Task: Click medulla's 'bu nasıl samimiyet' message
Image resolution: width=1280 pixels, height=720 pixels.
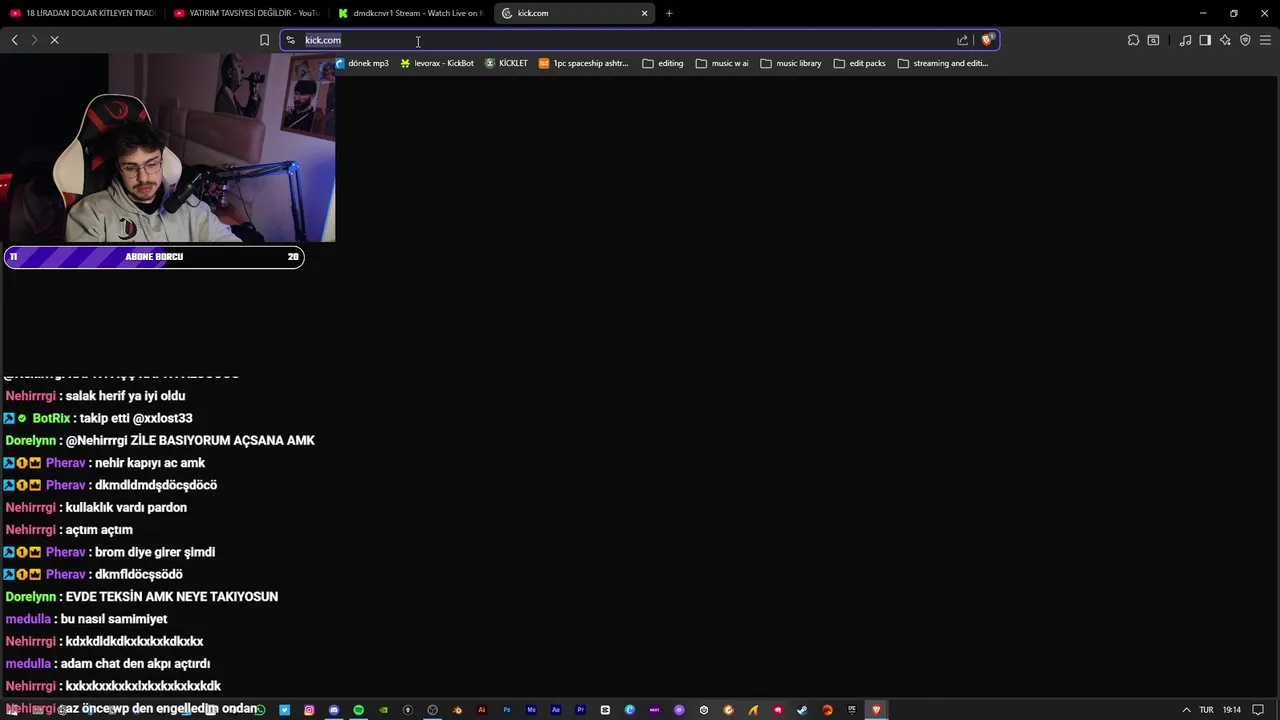Action: (114, 619)
